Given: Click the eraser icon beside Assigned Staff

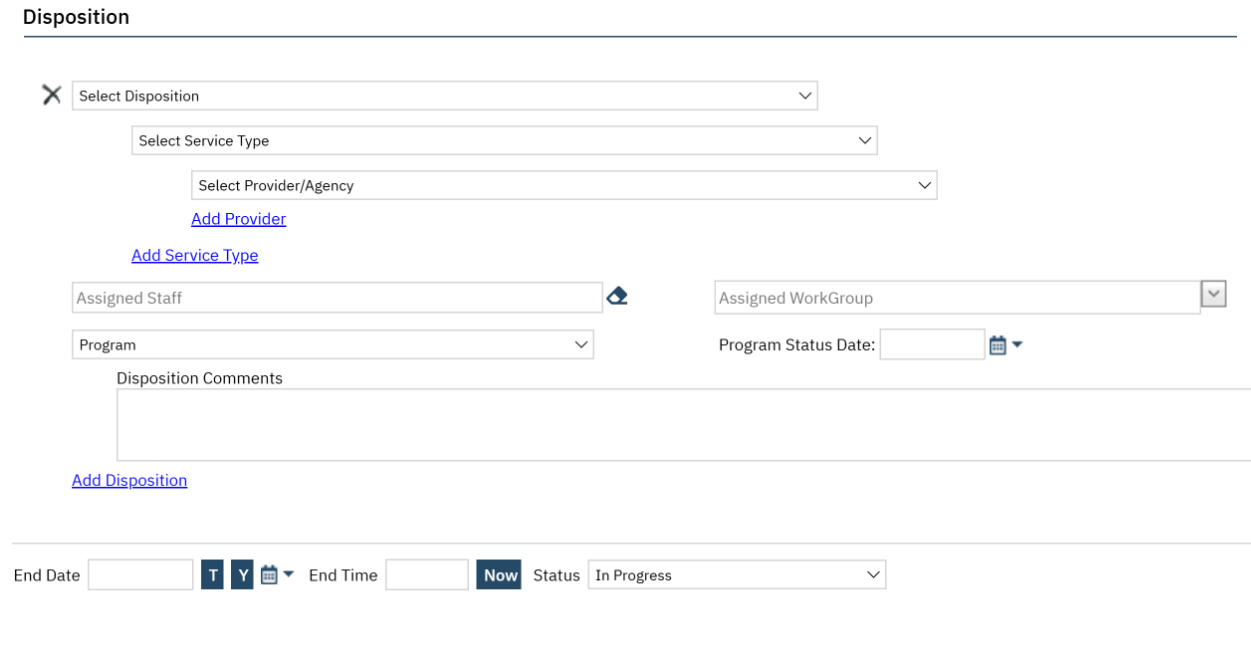Looking at the screenshot, I should [617, 296].
